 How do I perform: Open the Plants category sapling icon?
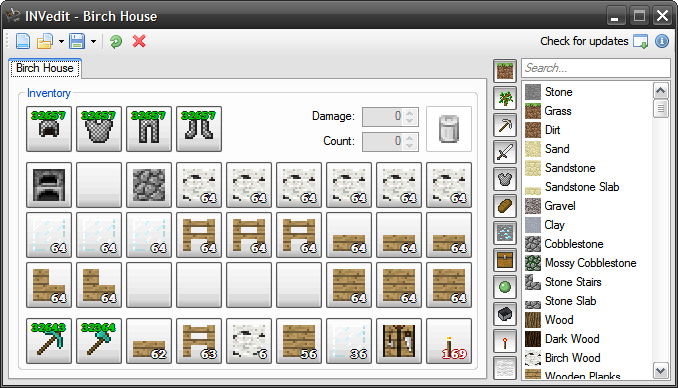pyautogui.click(x=505, y=98)
